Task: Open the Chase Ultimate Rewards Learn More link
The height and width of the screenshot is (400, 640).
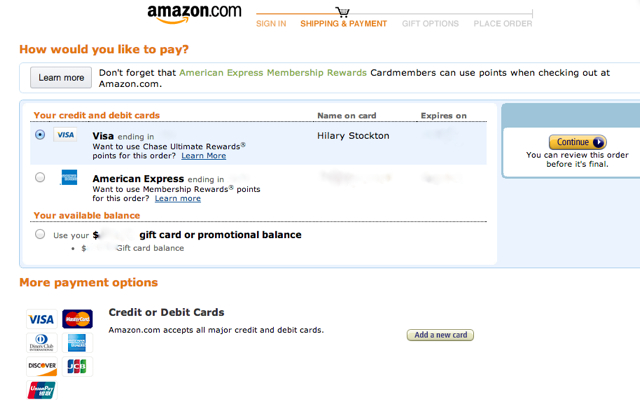Action: [x=204, y=156]
